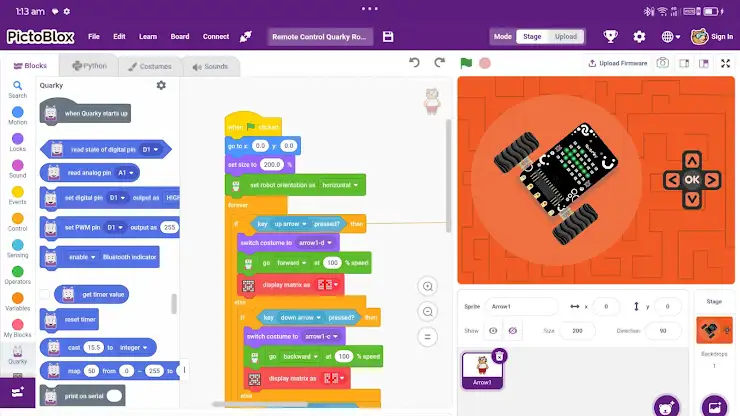Delete the Arrow1 sprite
740x416 pixels.
point(499,356)
